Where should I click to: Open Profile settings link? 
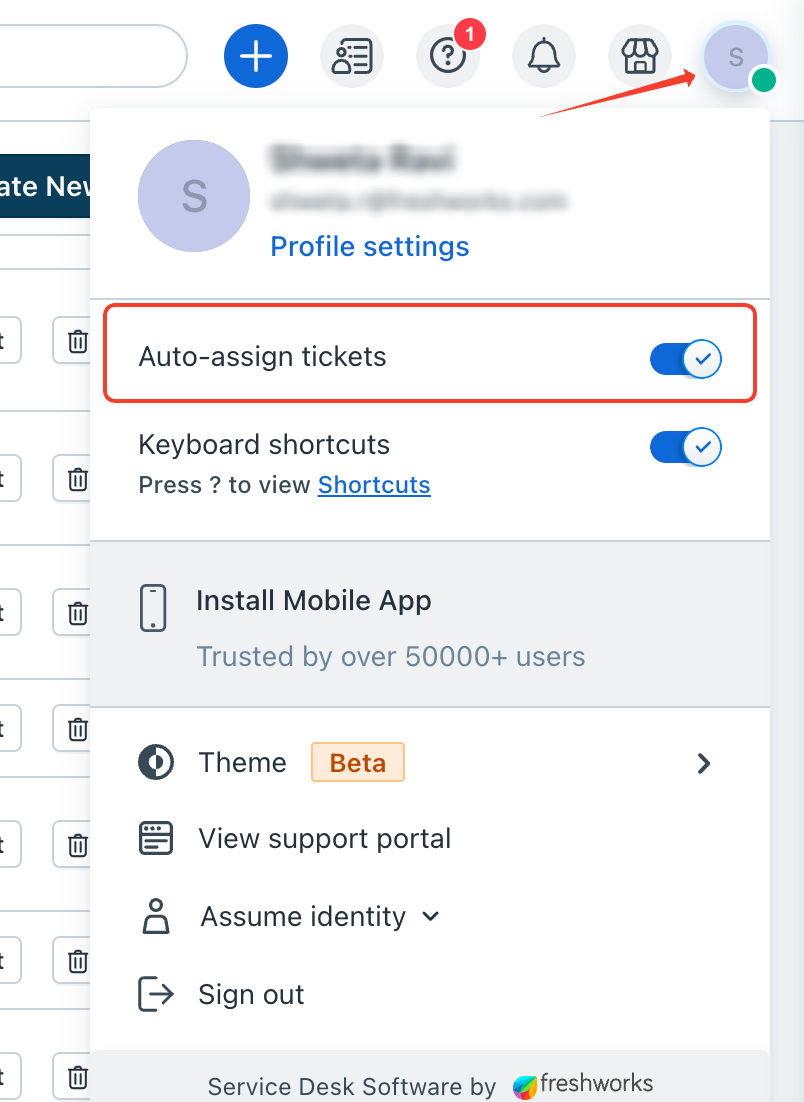point(370,247)
